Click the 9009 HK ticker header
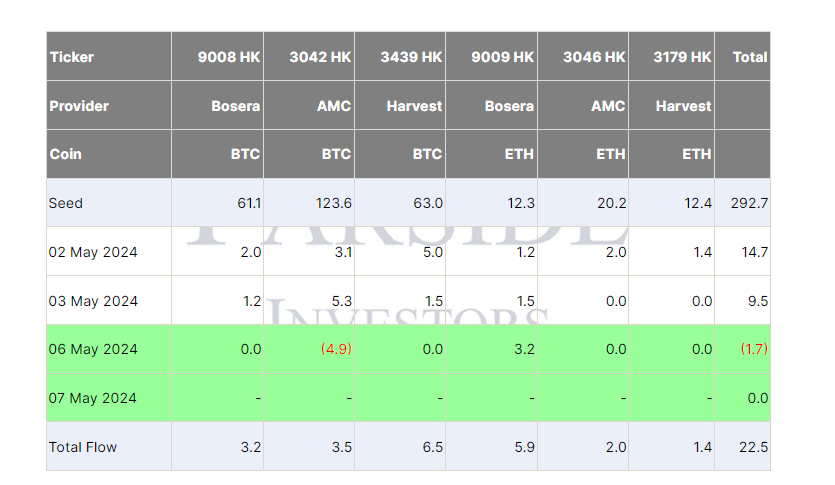Viewport: 835px width, 485px height. (492, 56)
